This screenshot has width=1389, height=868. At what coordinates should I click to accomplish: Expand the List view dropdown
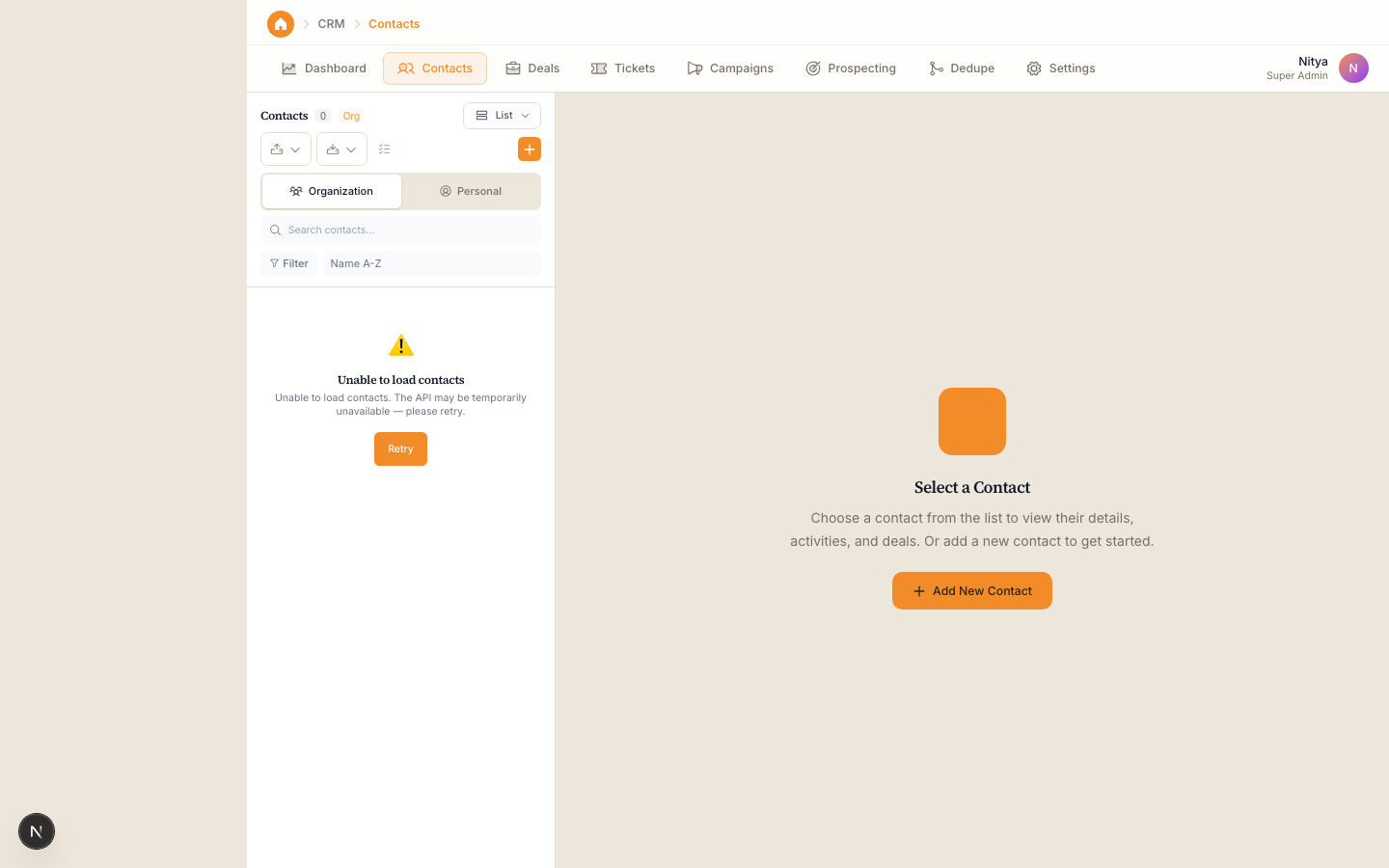click(502, 116)
